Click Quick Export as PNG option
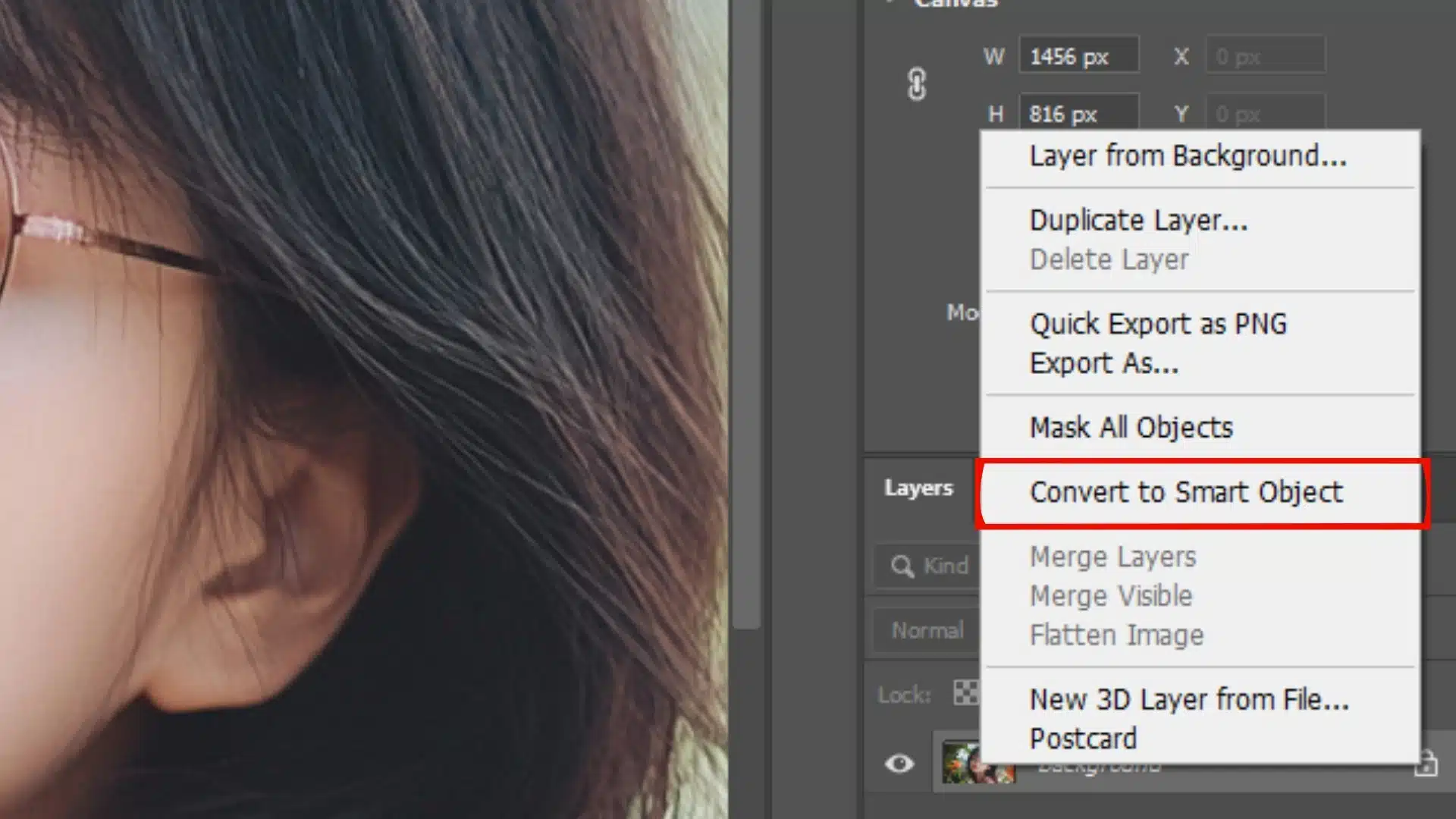 (1158, 323)
